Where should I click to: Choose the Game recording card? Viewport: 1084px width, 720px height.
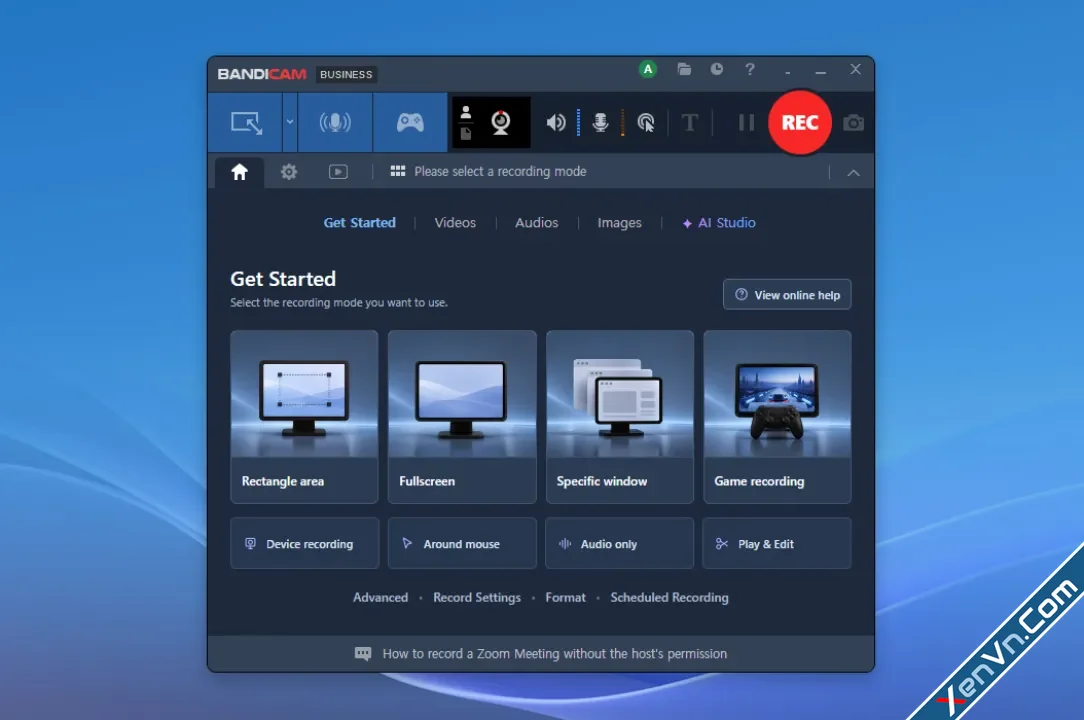(x=777, y=416)
